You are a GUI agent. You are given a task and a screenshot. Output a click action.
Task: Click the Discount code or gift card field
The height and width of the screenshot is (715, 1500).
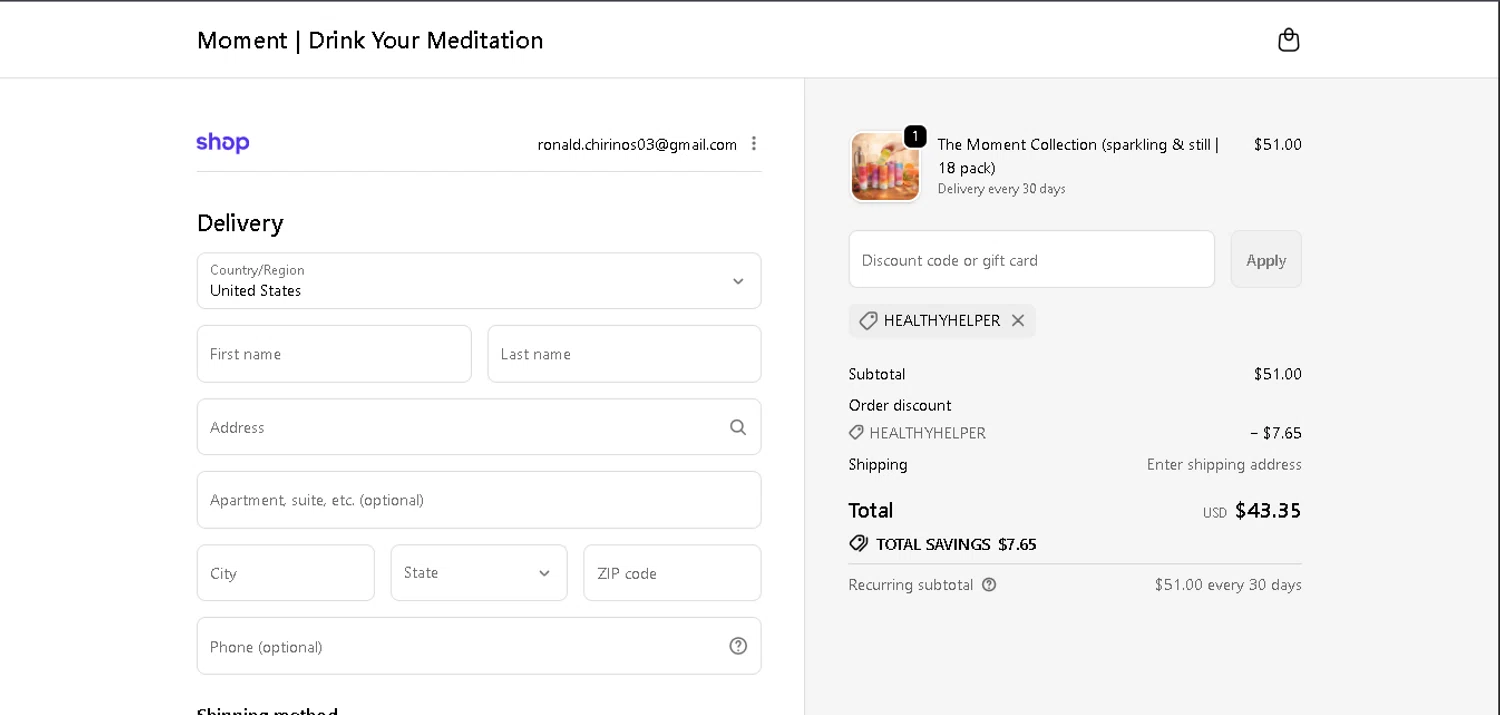(1032, 260)
